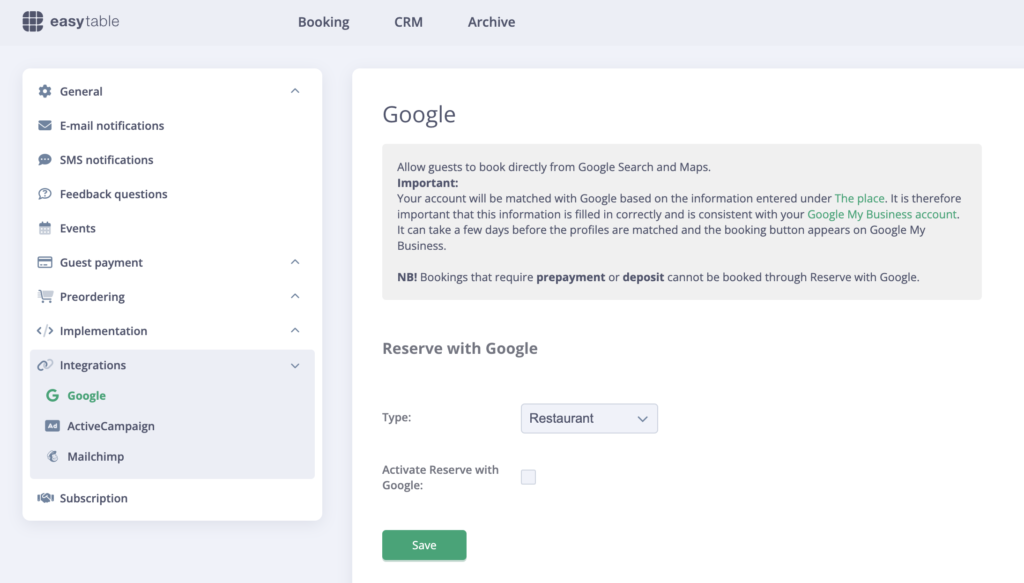Go to the Booking tab
The width and height of the screenshot is (1024, 583).
coord(323,21)
